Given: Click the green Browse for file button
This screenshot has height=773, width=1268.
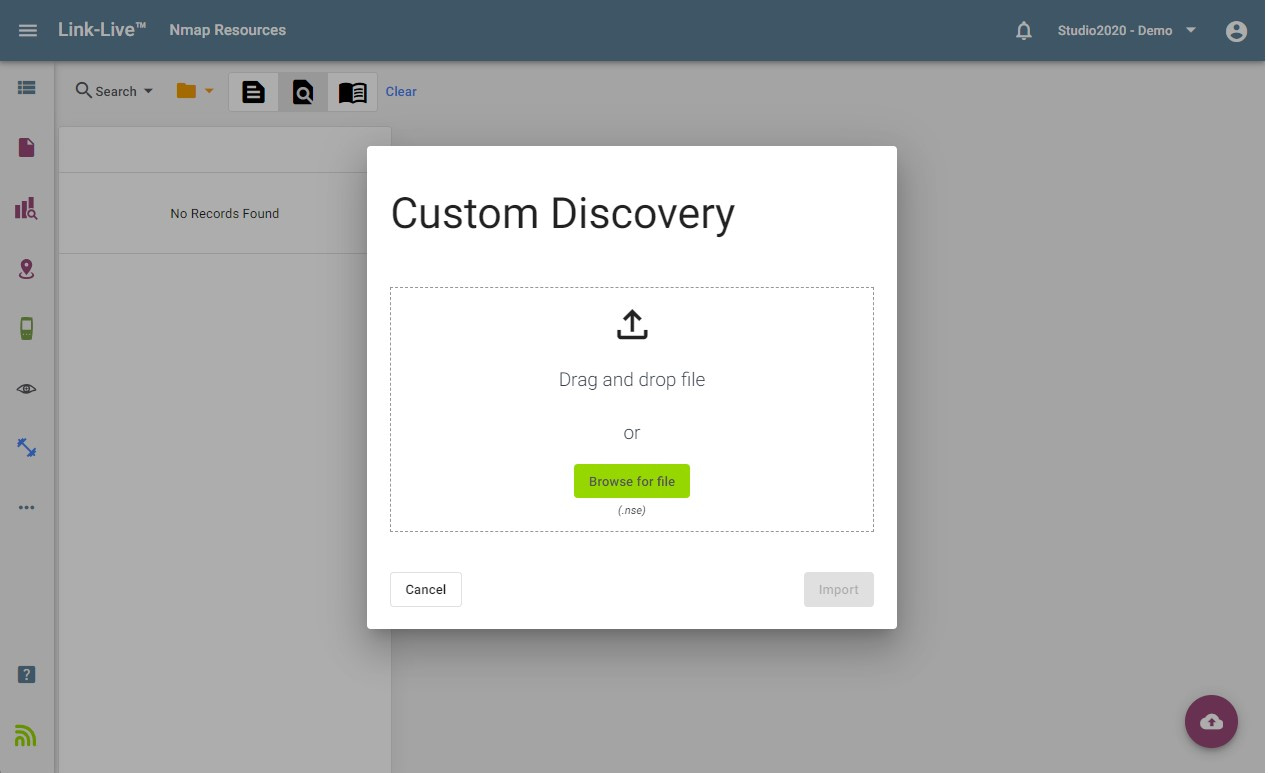Looking at the screenshot, I should [631, 481].
